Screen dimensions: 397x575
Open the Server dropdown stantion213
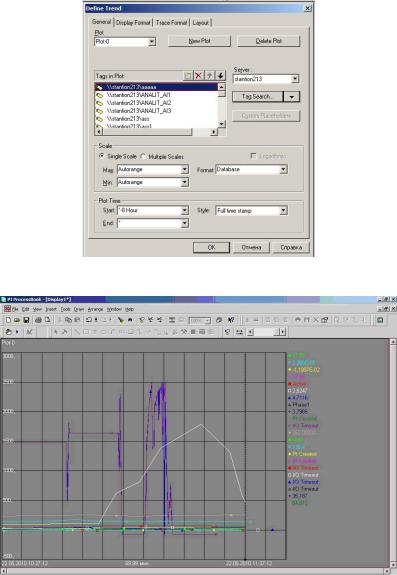click(295, 79)
